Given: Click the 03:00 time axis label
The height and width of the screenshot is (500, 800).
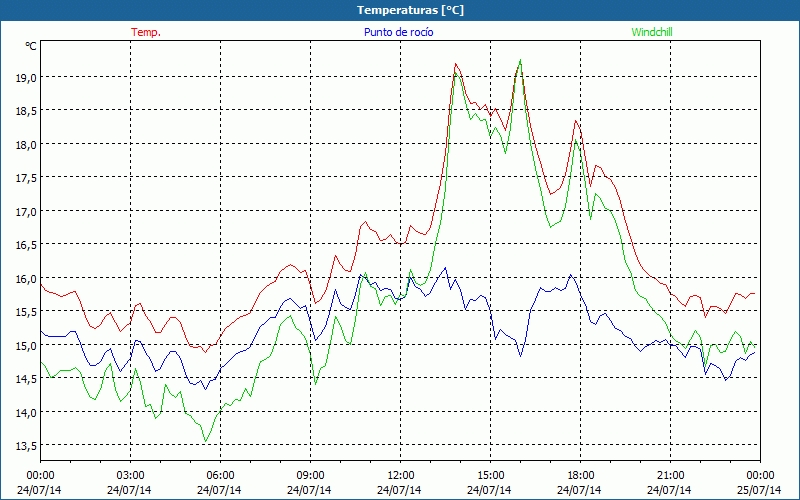Looking at the screenshot, I should 130,476.
